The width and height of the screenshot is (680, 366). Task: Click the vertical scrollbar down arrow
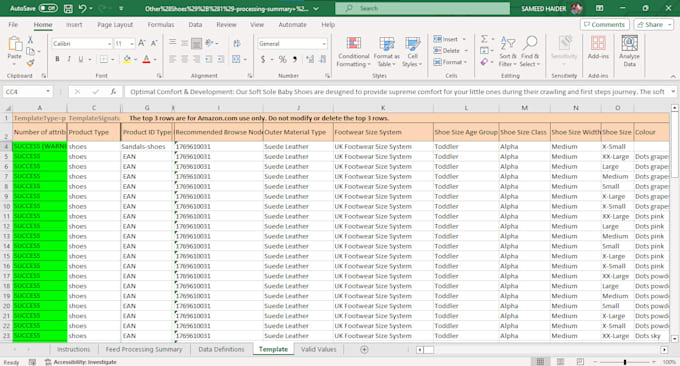pos(674,339)
